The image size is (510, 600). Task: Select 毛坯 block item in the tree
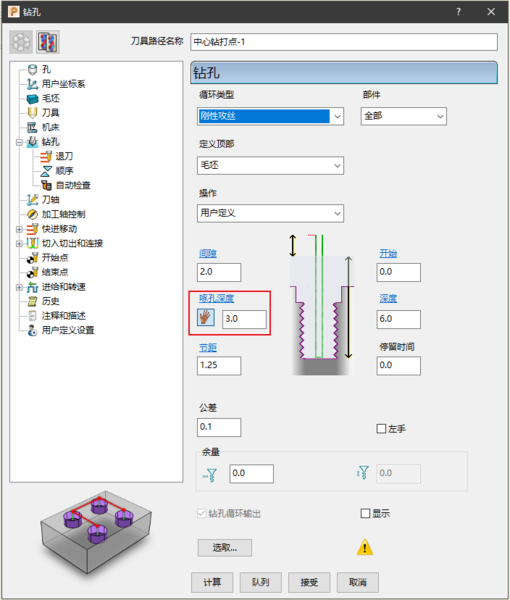(51, 98)
